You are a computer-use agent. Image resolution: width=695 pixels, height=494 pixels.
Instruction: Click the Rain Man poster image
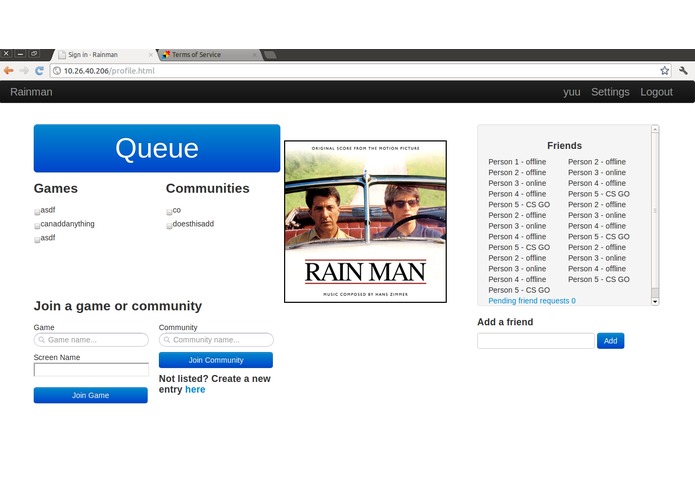tap(365, 222)
